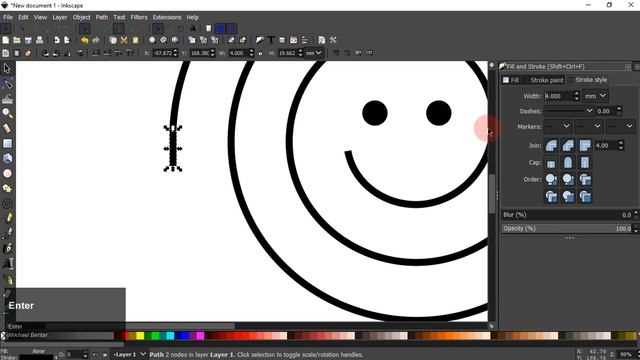Open the Dashes pattern dropdown
This screenshot has width=640, height=360.
pos(569,111)
